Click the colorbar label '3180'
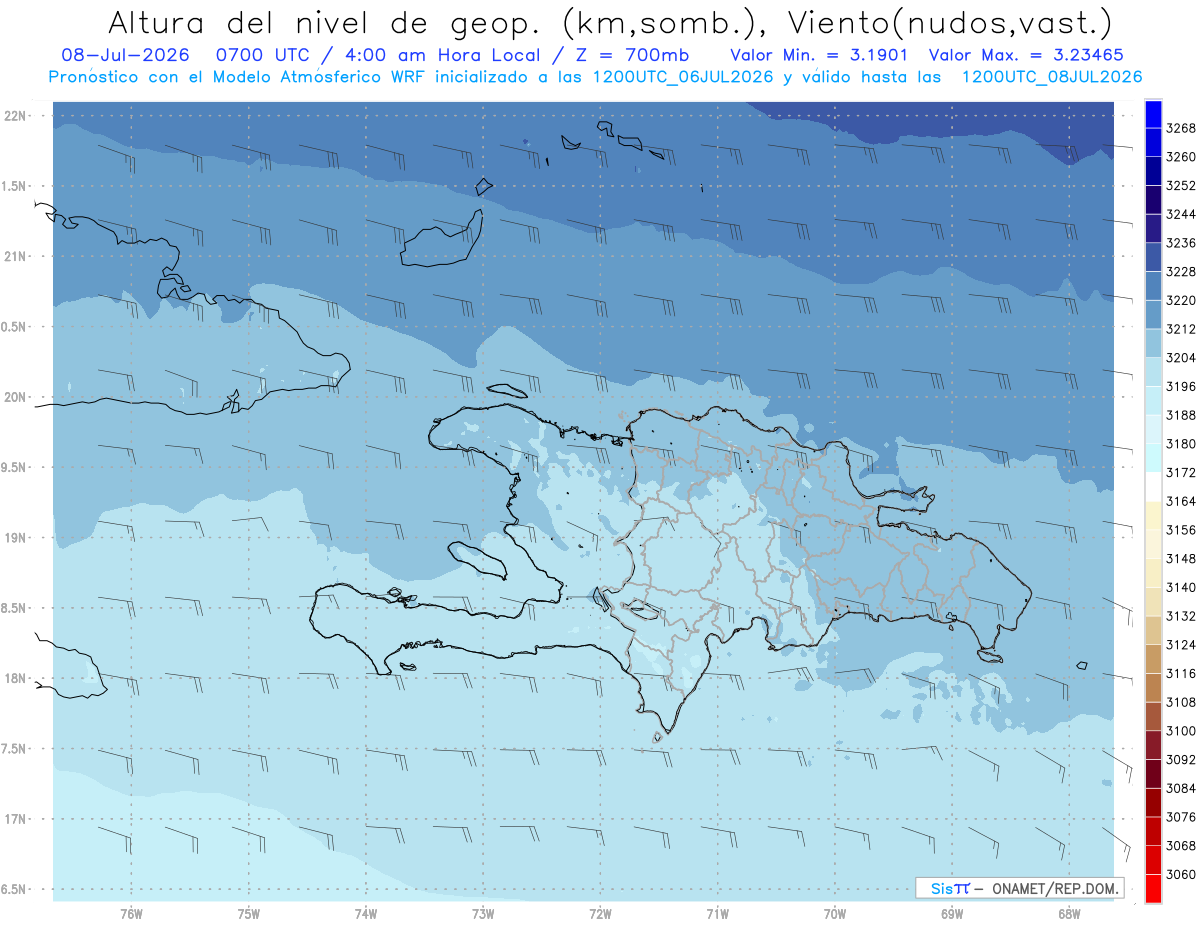 [x=1181, y=444]
